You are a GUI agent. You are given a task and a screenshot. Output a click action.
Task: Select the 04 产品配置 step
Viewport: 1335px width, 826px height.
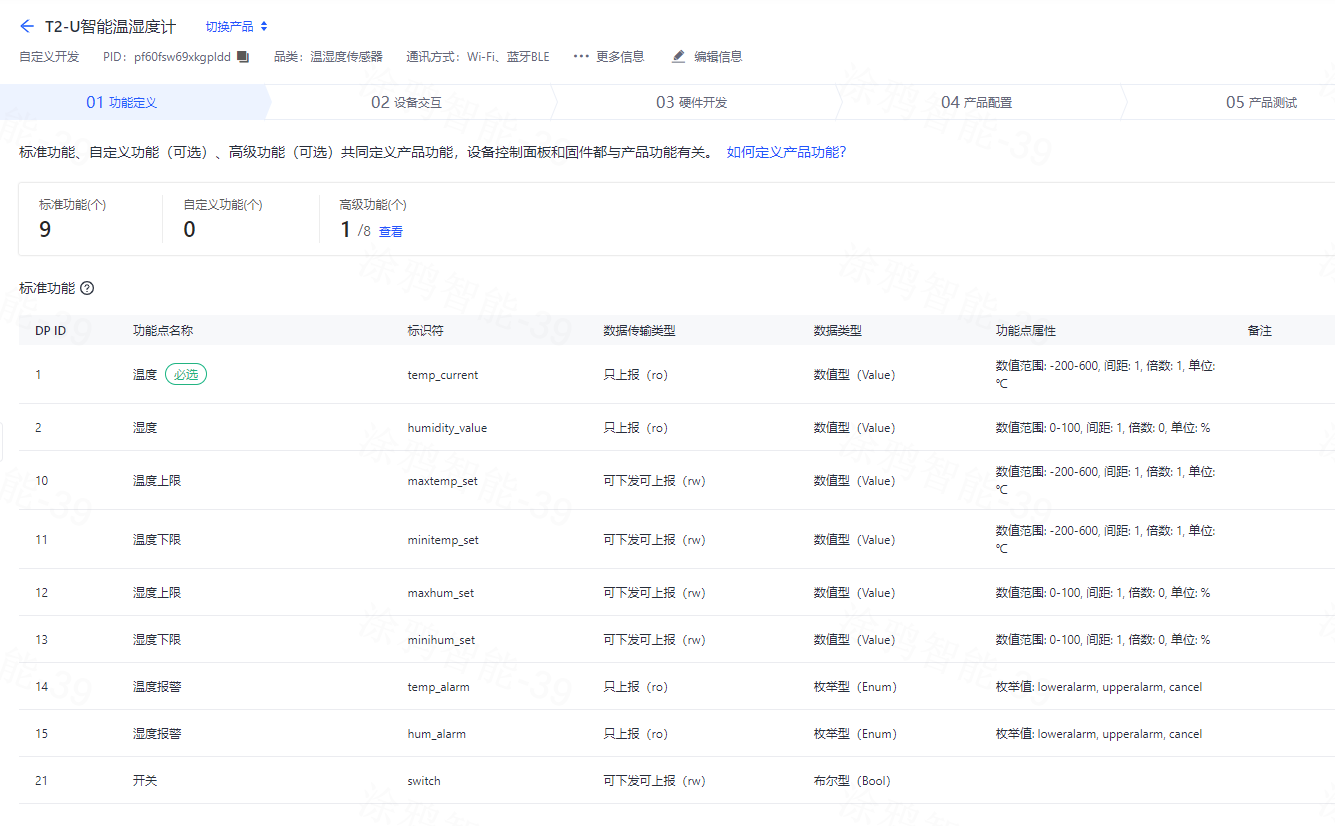pos(976,102)
